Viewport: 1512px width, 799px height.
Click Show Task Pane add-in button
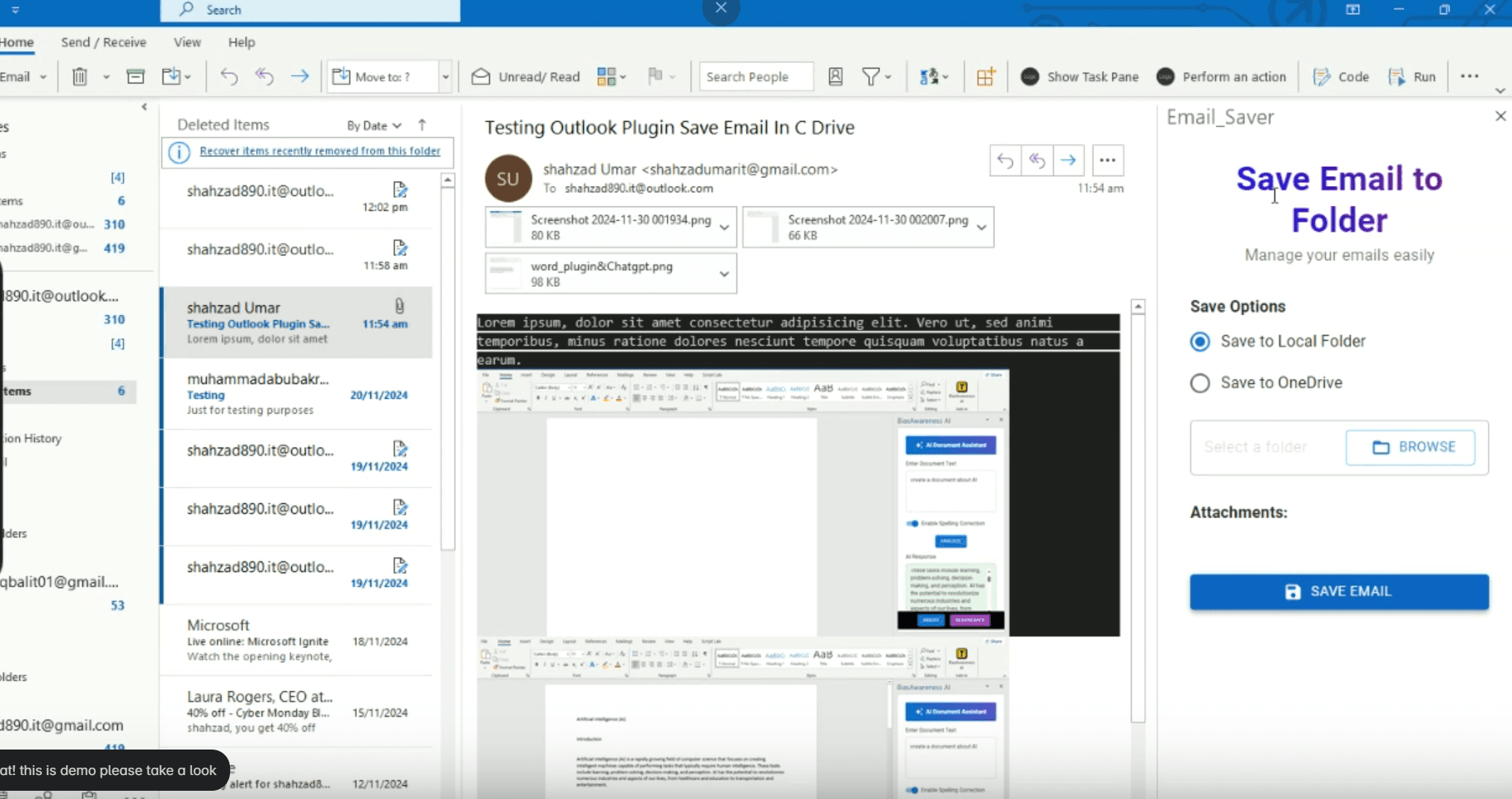(1079, 77)
